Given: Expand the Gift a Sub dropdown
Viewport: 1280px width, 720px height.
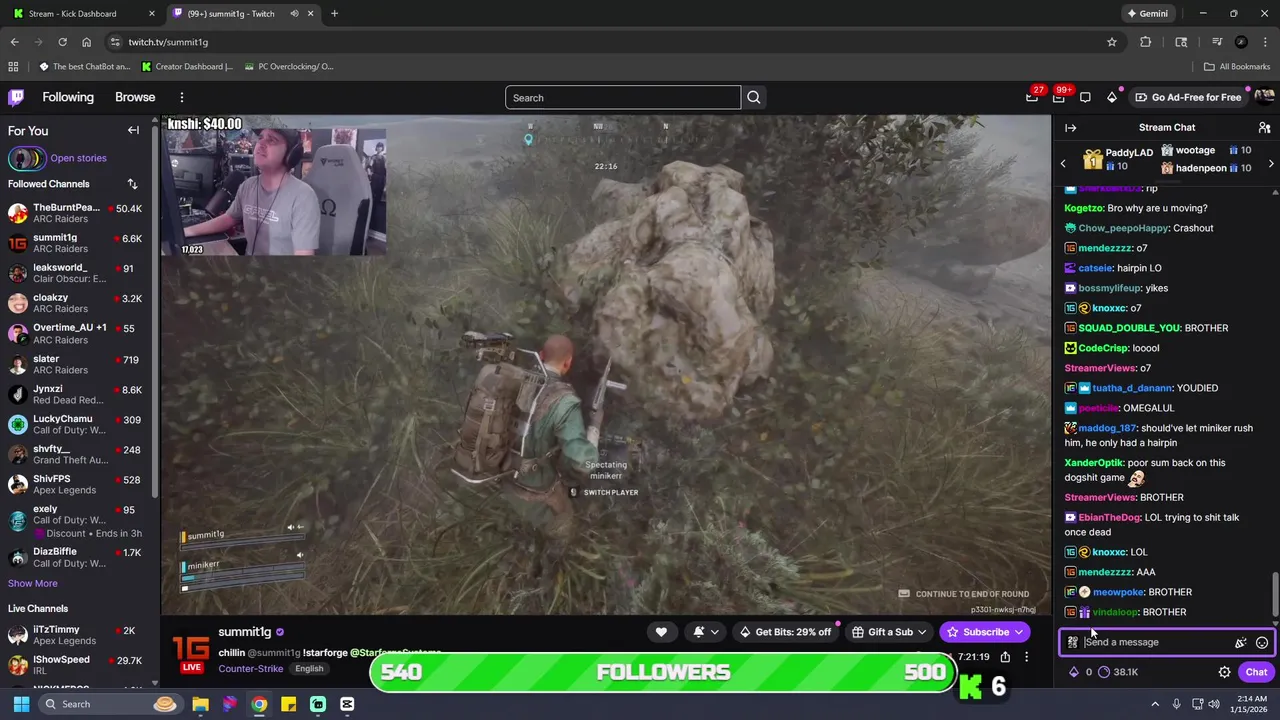Looking at the screenshot, I should [889, 632].
